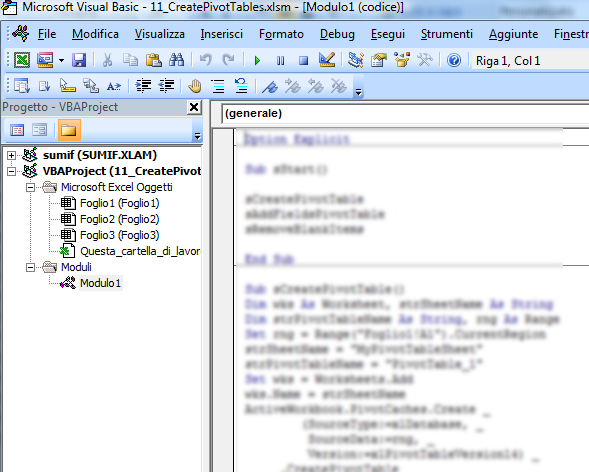Viewport: 589px width, 472px height.
Task: Open Object Browser toolbar icon
Action: [x=402, y=60]
